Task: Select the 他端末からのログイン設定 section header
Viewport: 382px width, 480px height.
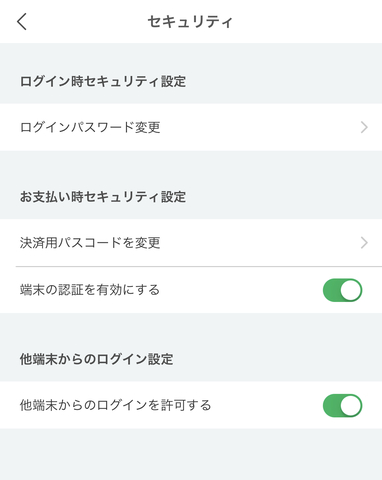Action: point(96,359)
